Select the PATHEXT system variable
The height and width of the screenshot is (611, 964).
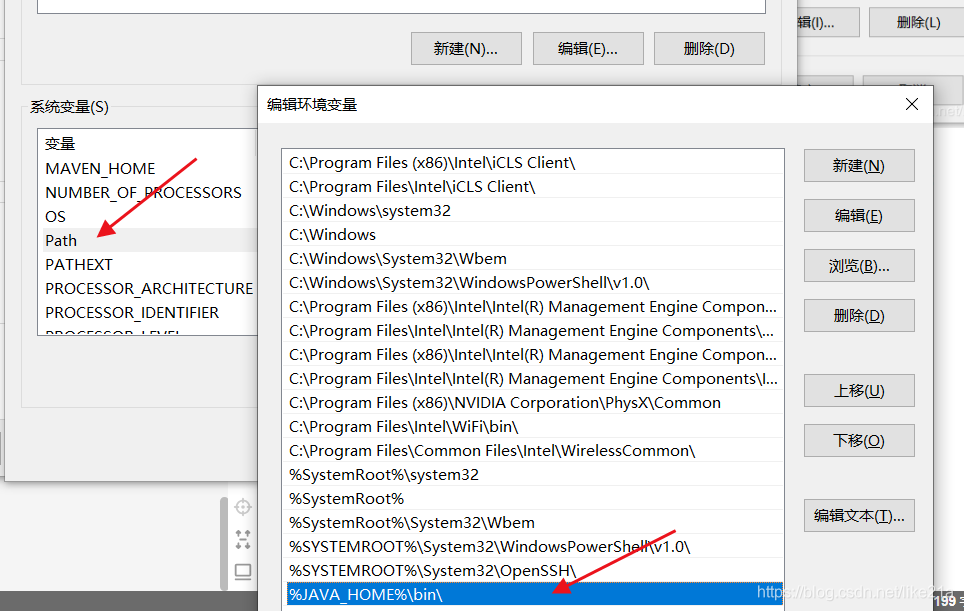pyautogui.click(x=148, y=264)
